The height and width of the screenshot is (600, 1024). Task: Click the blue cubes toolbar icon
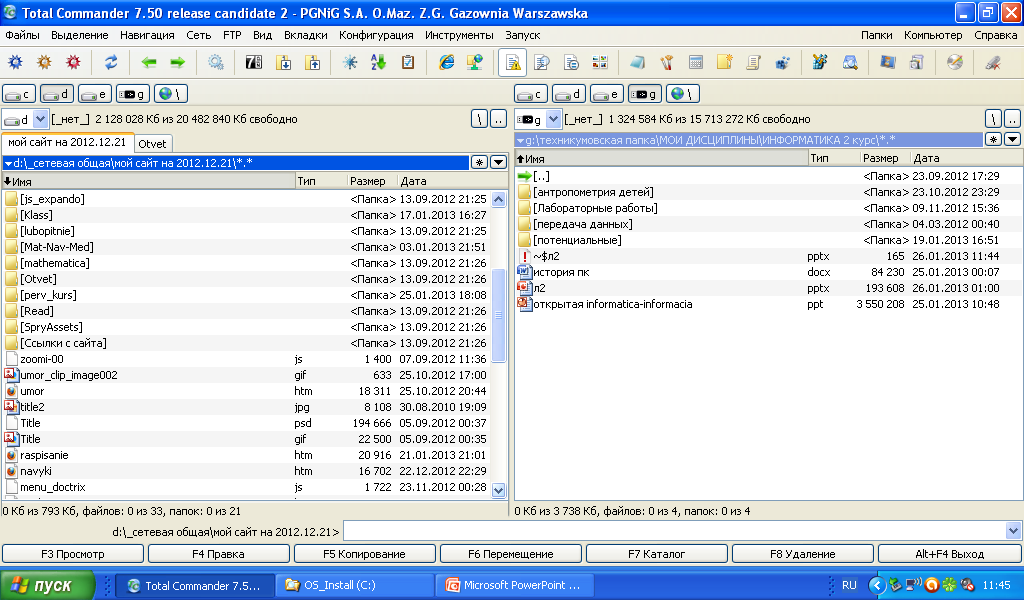tap(782, 63)
